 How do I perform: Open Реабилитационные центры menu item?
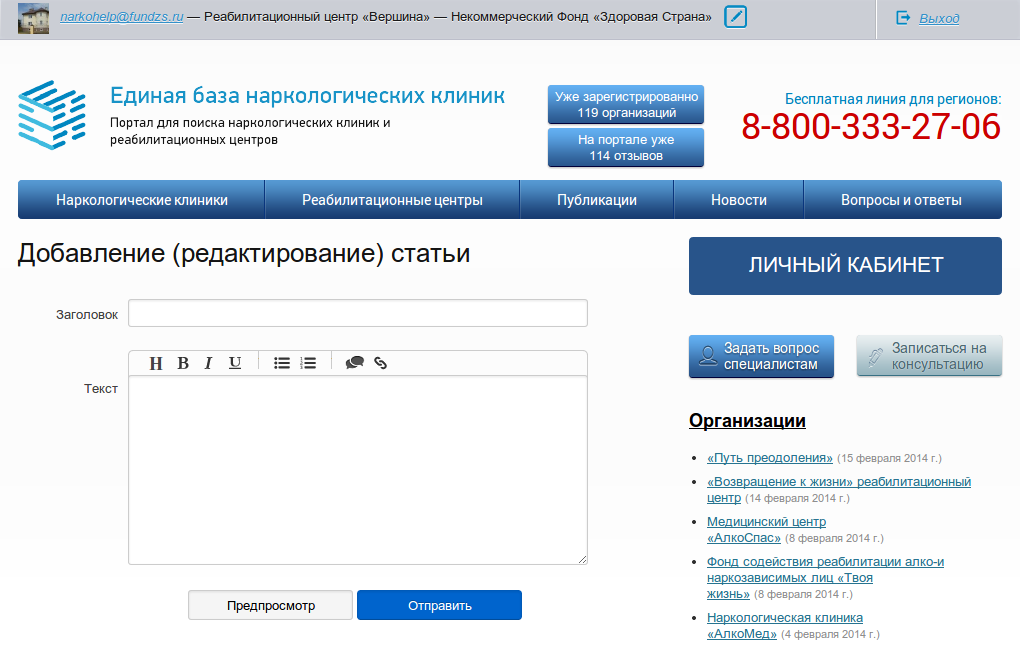pos(392,200)
